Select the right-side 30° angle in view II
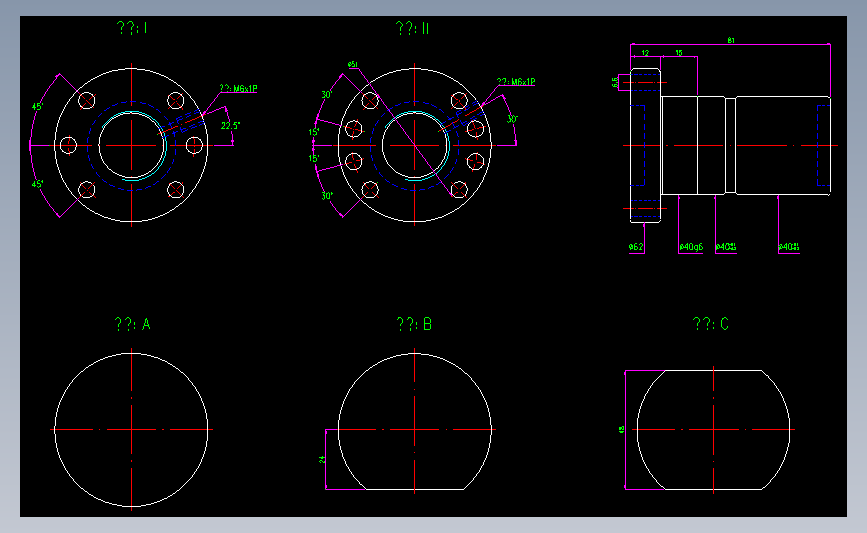The image size is (867, 533). 513,119
